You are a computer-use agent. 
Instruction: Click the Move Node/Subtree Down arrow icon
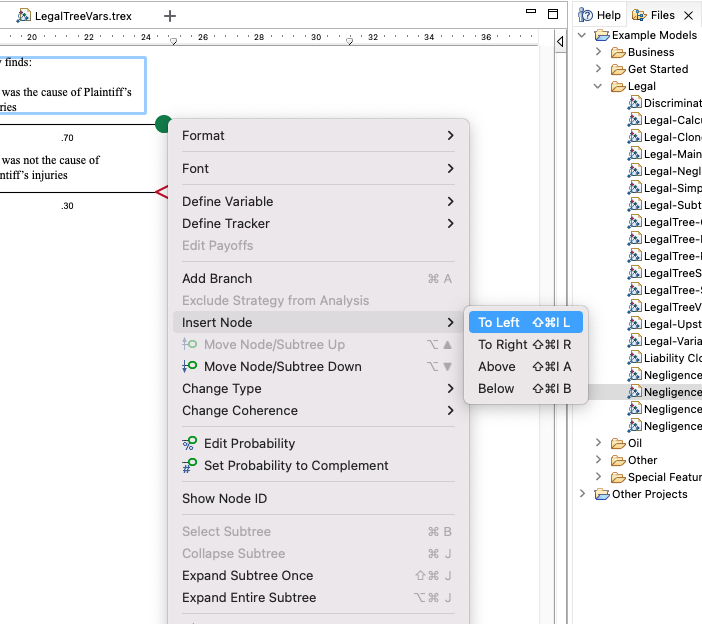pos(189,366)
